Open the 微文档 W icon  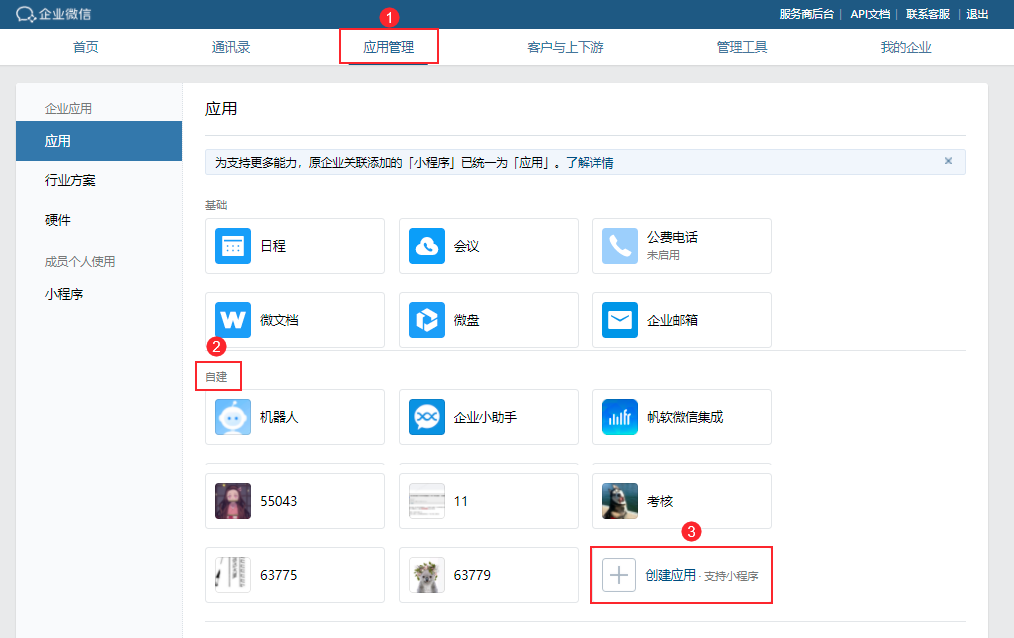(233, 320)
